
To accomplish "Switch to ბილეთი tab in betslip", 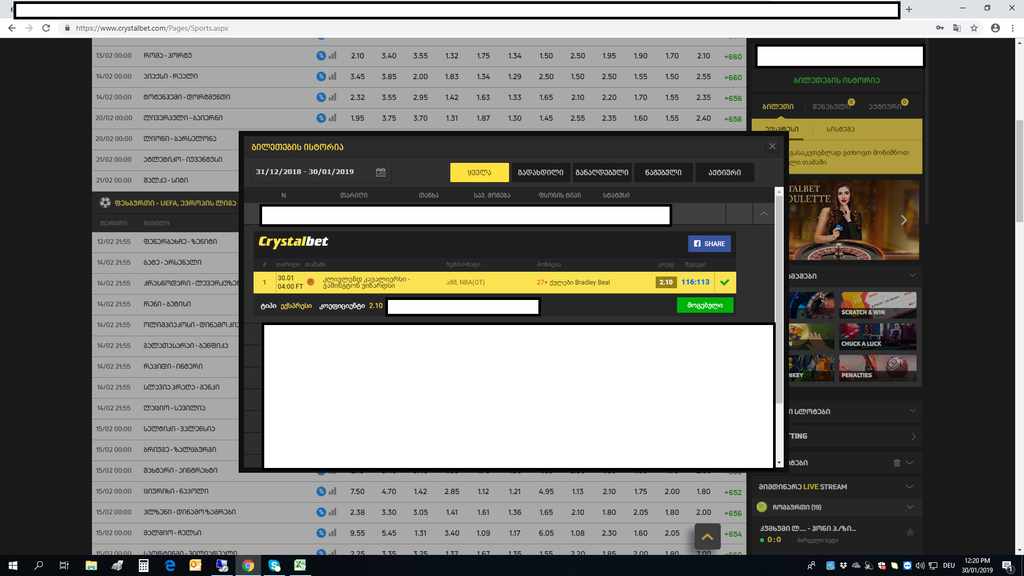I will coord(778,106).
